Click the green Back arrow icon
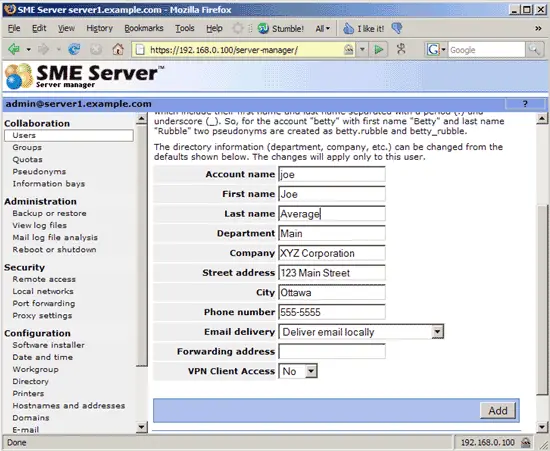The width and height of the screenshot is (550, 451). click(14, 49)
